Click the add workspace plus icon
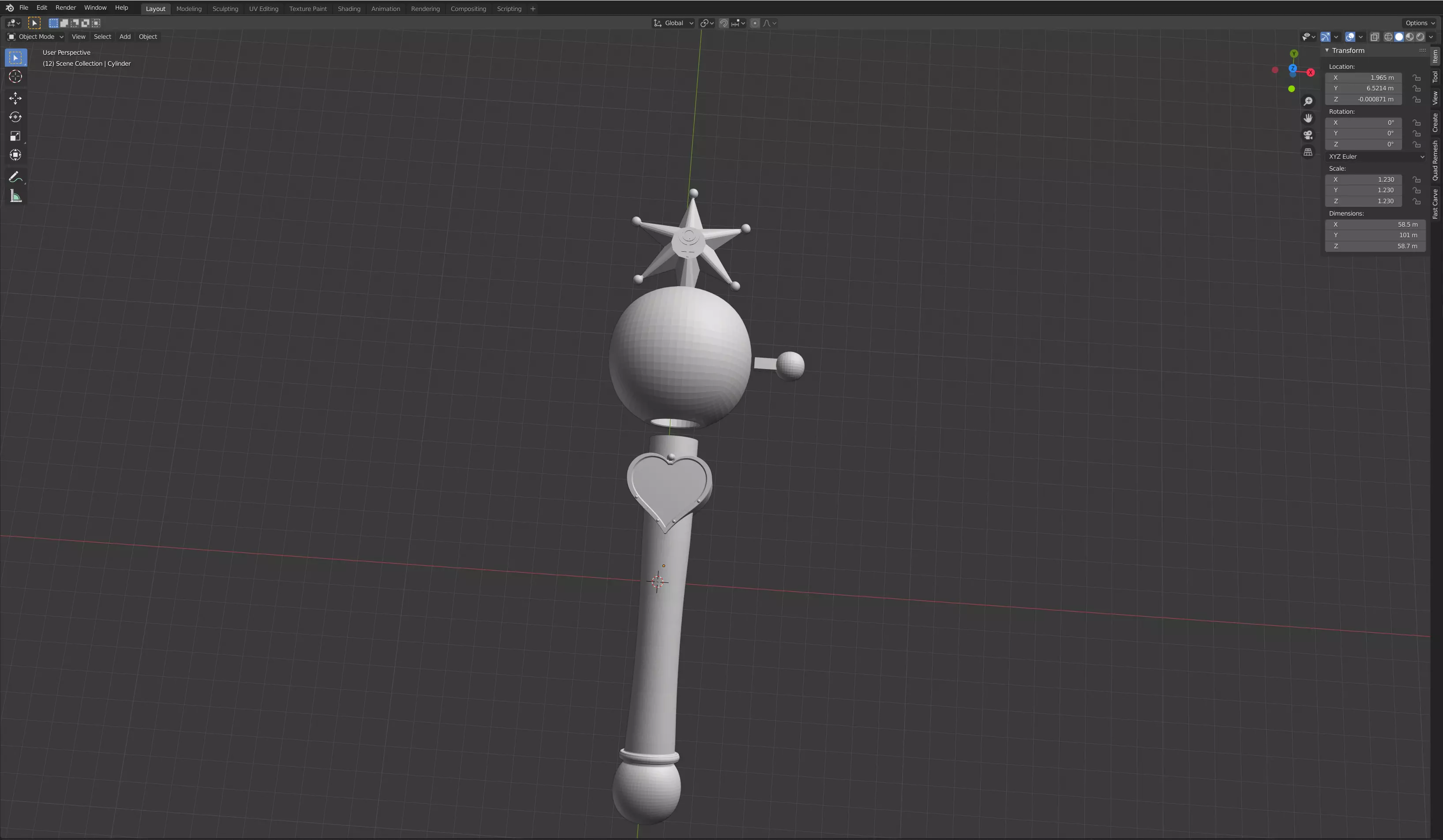Image resolution: width=1443 pixels, height=840 pixels. (532, 8)
